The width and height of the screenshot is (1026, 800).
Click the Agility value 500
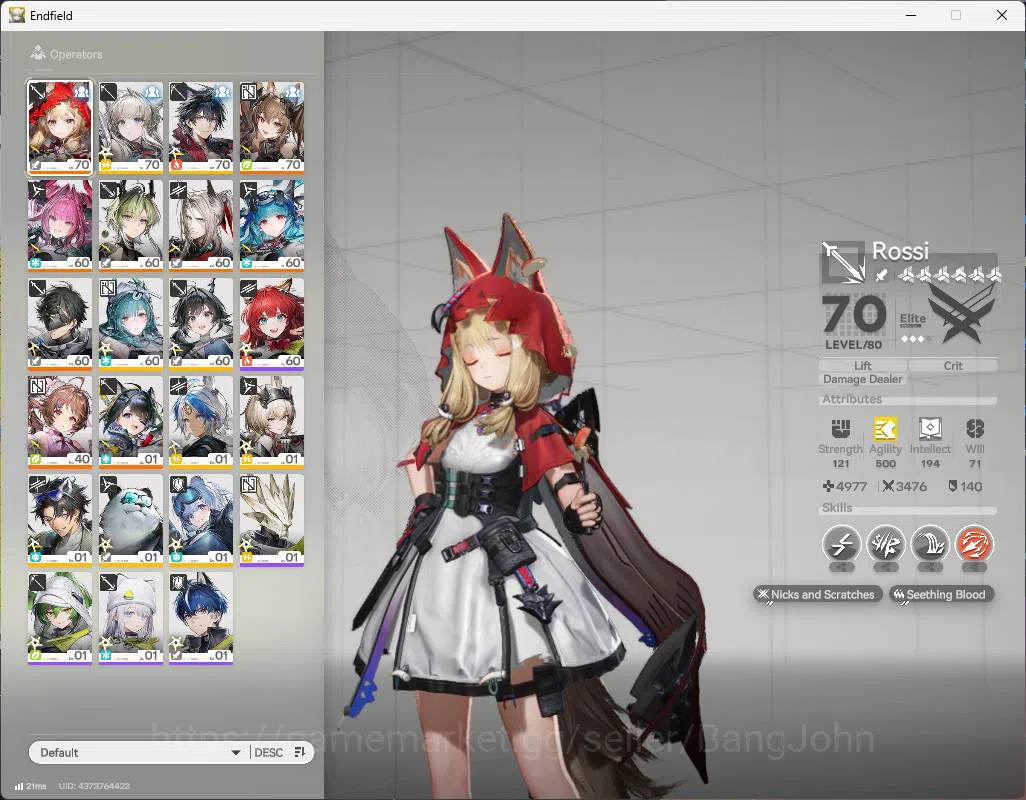pyautogui.click(x=885, y=464)
